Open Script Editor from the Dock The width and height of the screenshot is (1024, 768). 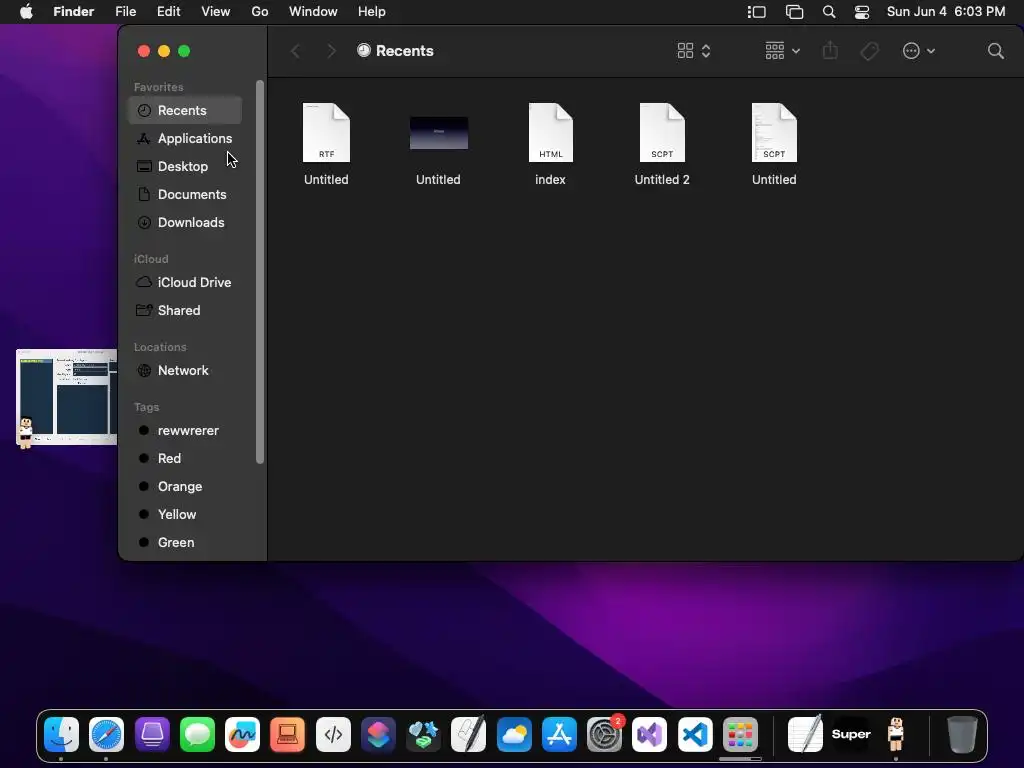(469, 735)
